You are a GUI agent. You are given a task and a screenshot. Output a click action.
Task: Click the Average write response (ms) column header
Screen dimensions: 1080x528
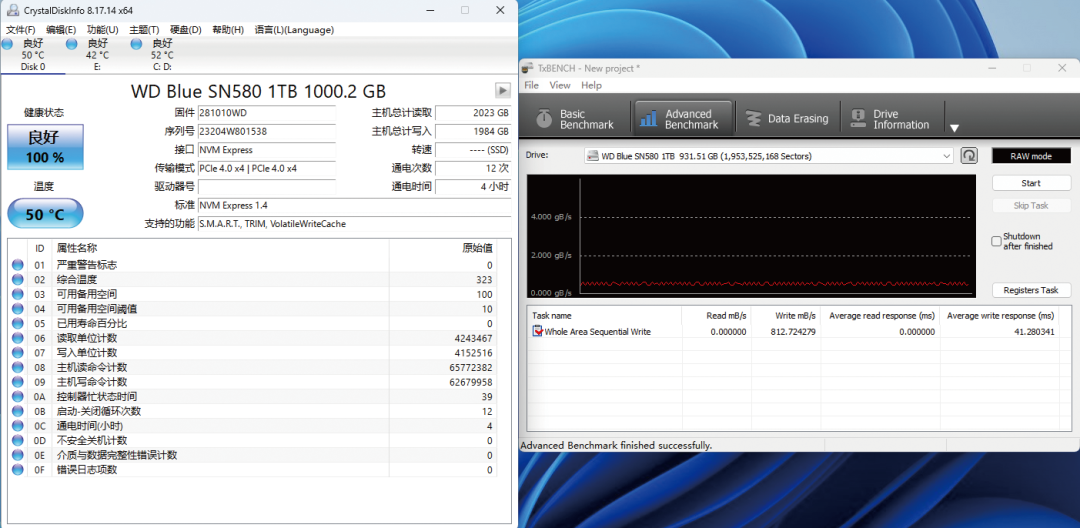(1000, 315)
